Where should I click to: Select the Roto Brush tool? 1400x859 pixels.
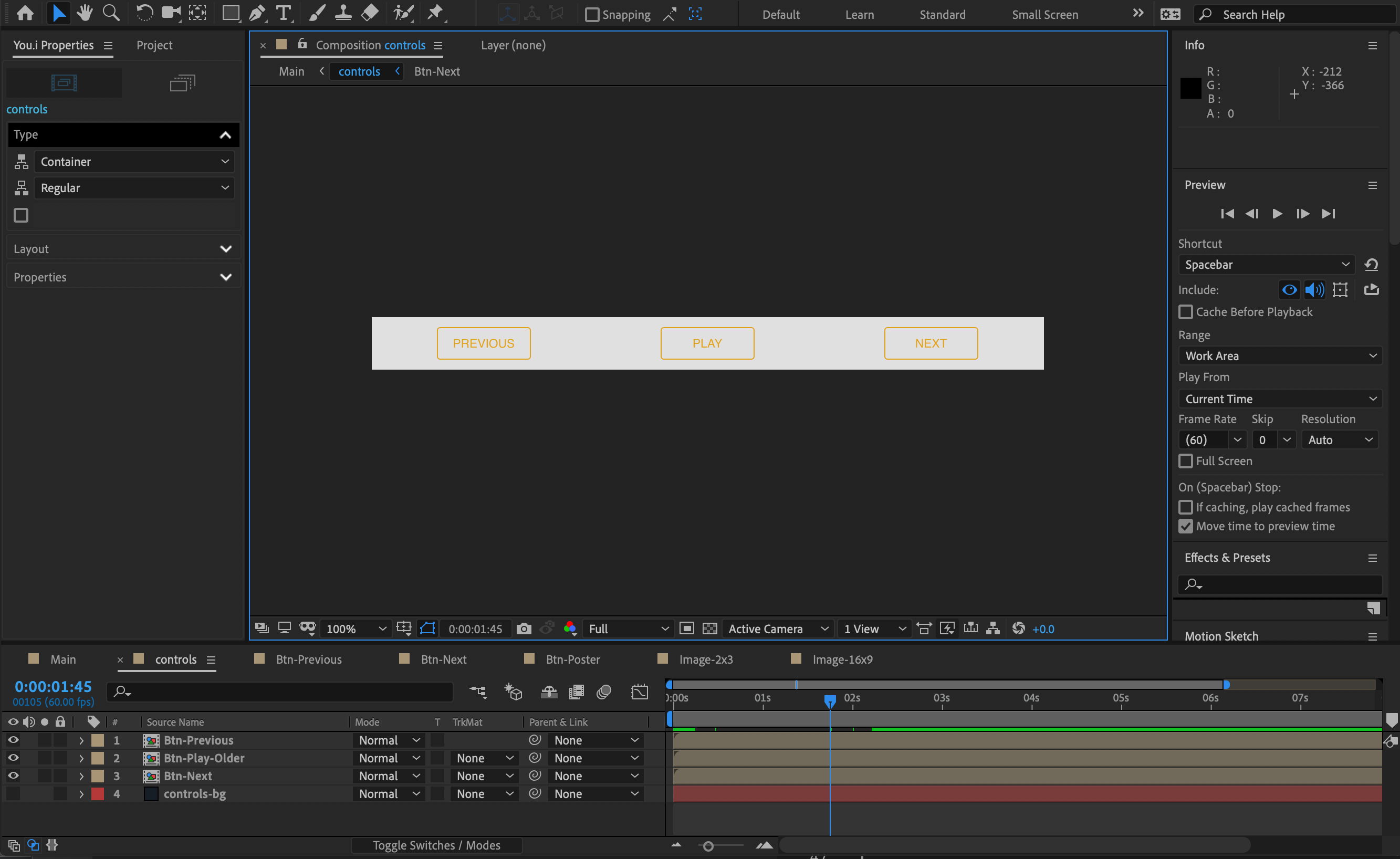pos(403,13)
